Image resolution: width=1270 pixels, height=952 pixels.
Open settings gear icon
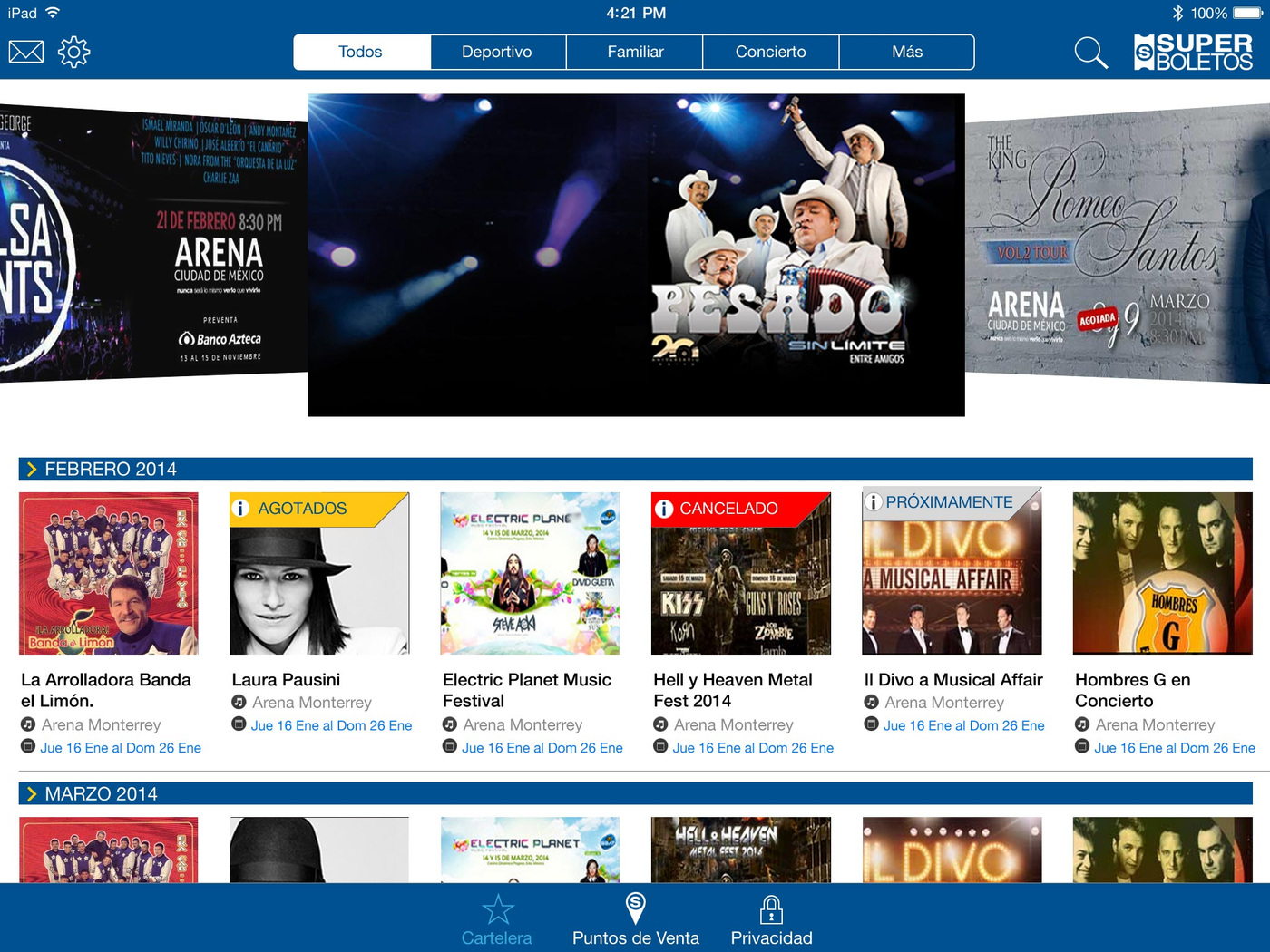[x=73, y=52]
